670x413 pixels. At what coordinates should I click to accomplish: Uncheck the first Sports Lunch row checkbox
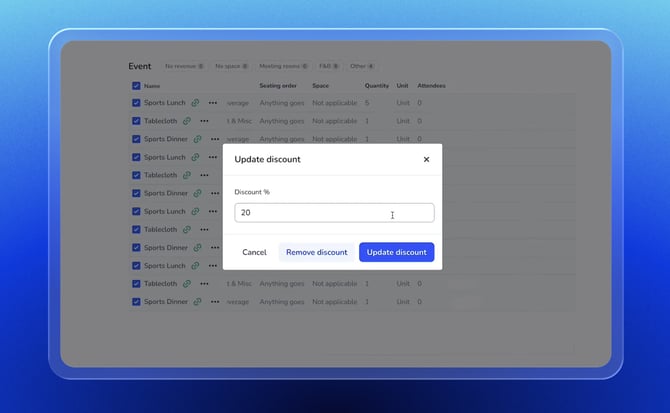(x=136, y=103)
